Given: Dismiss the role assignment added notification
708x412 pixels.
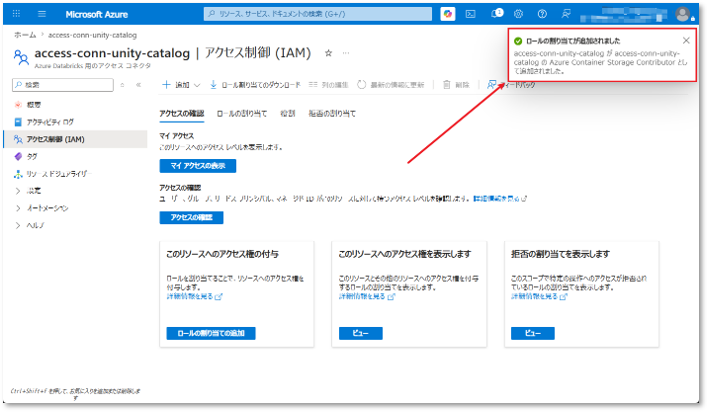Looking at the screenshot, I should 686,41.
